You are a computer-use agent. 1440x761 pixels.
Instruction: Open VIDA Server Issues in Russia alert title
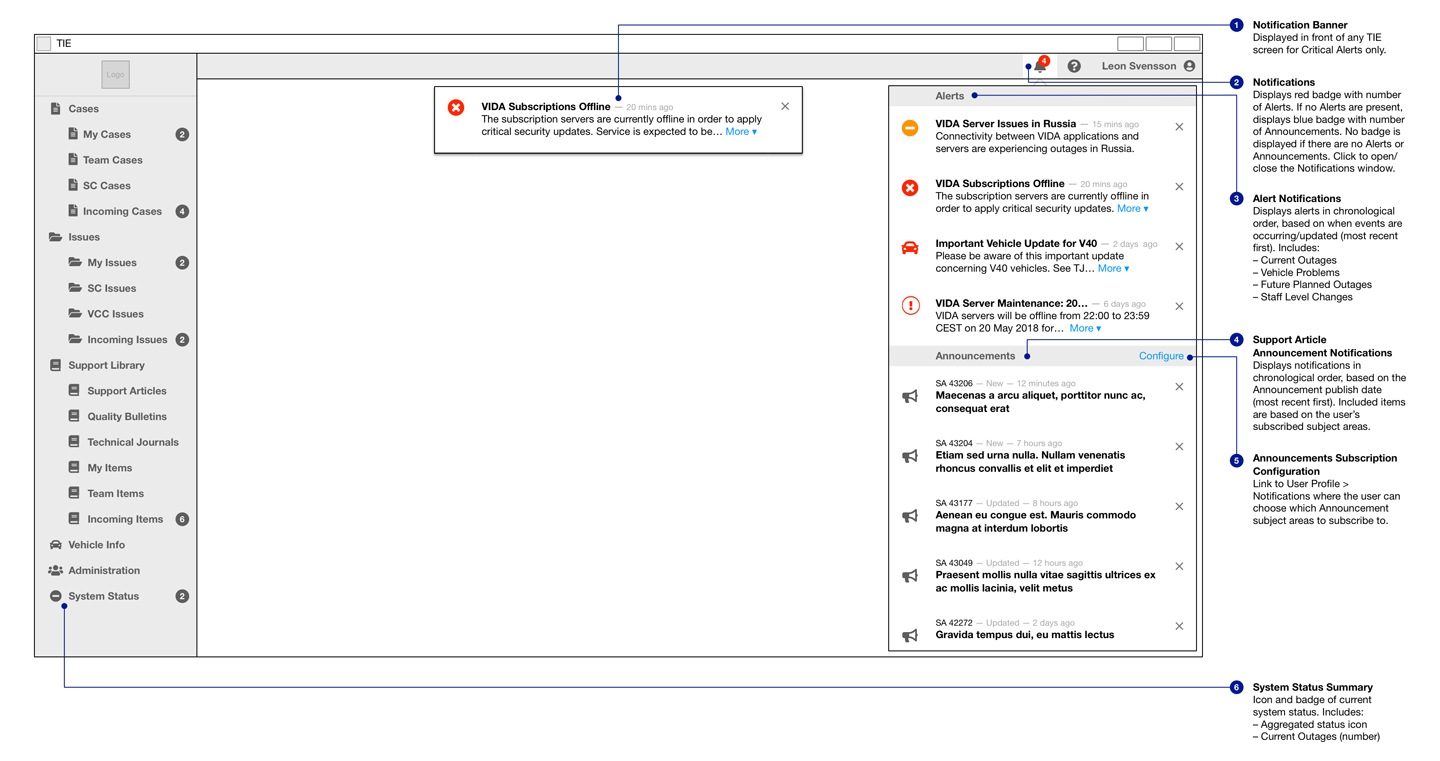[x=1006, y=124]
